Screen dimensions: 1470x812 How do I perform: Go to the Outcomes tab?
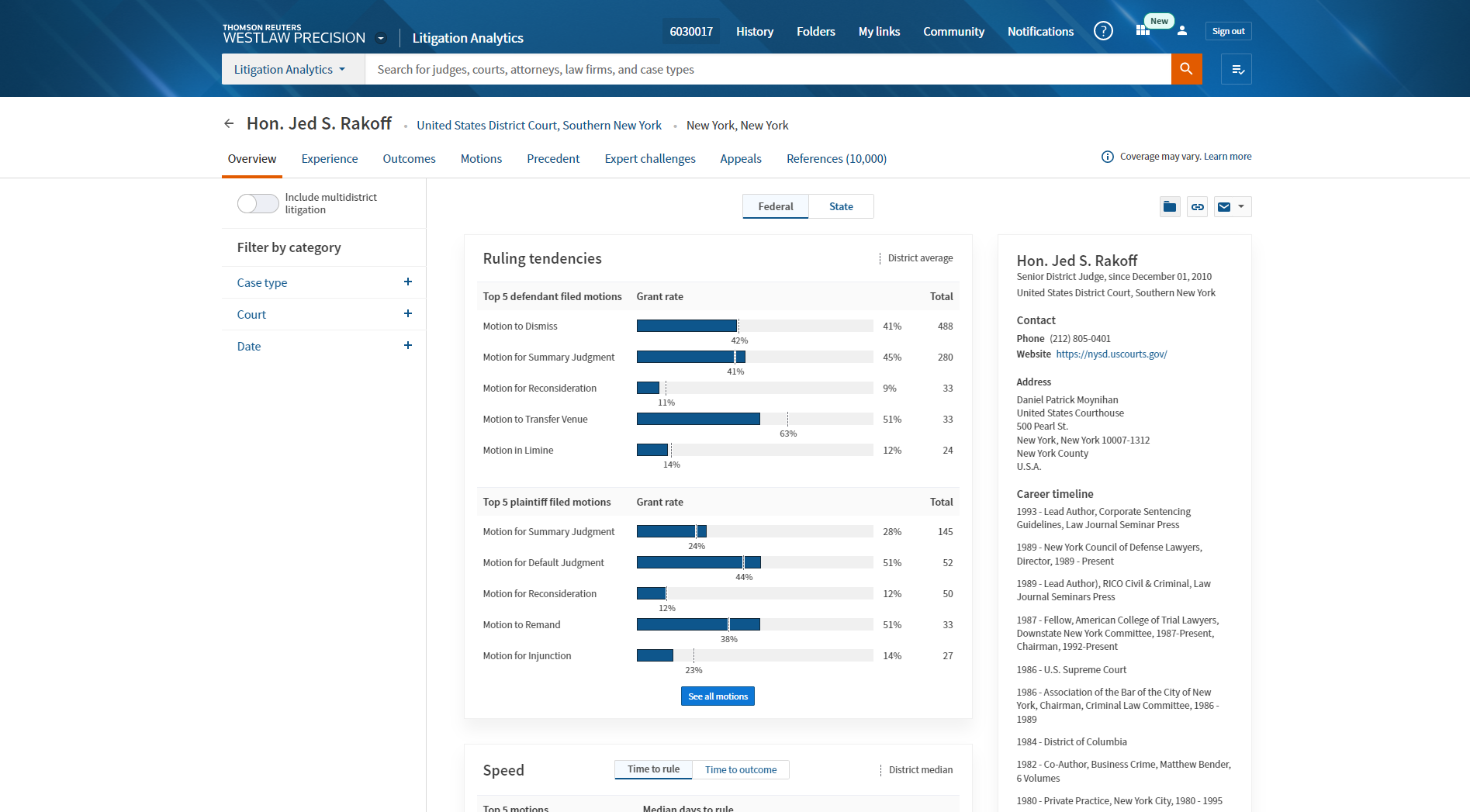[x=409, y=159]
